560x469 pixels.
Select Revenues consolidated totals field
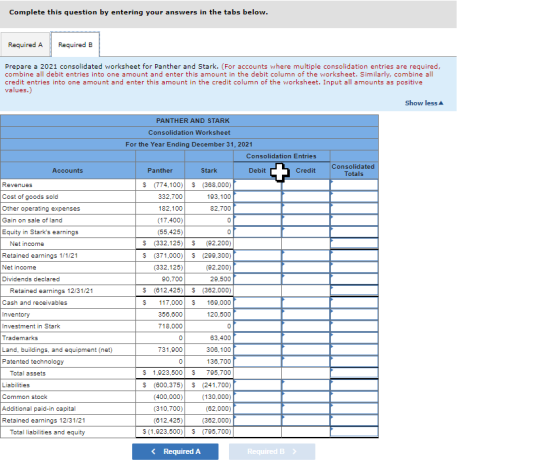coord(354,185)
